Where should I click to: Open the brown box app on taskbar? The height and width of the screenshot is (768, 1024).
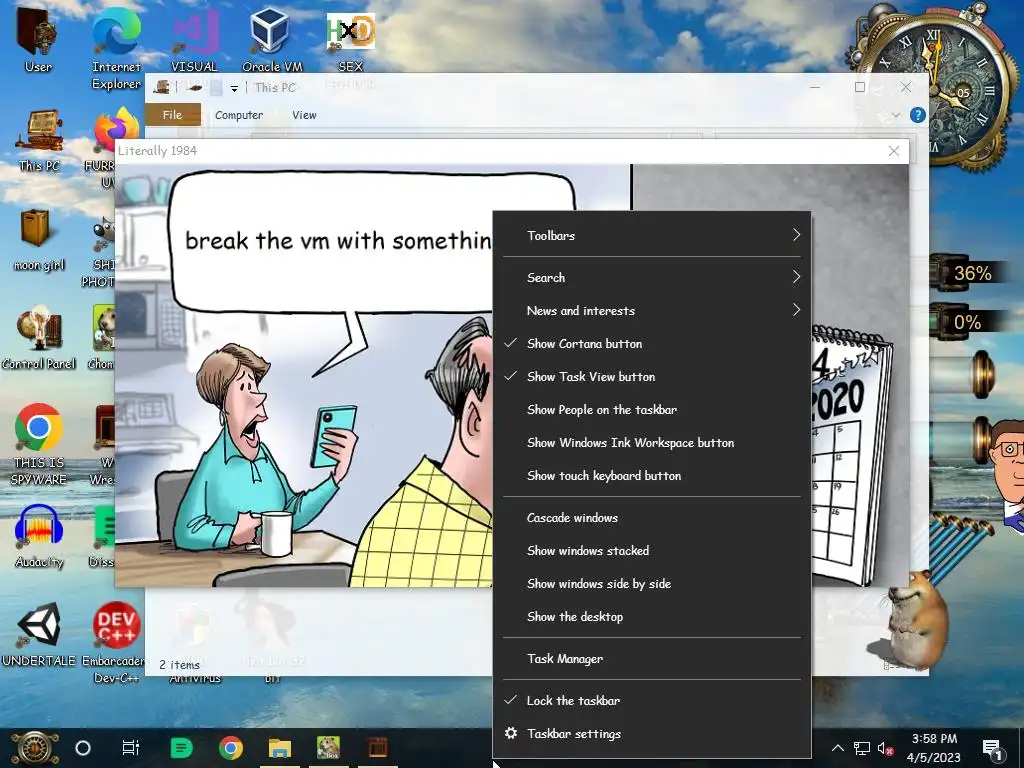coord(377,748)
